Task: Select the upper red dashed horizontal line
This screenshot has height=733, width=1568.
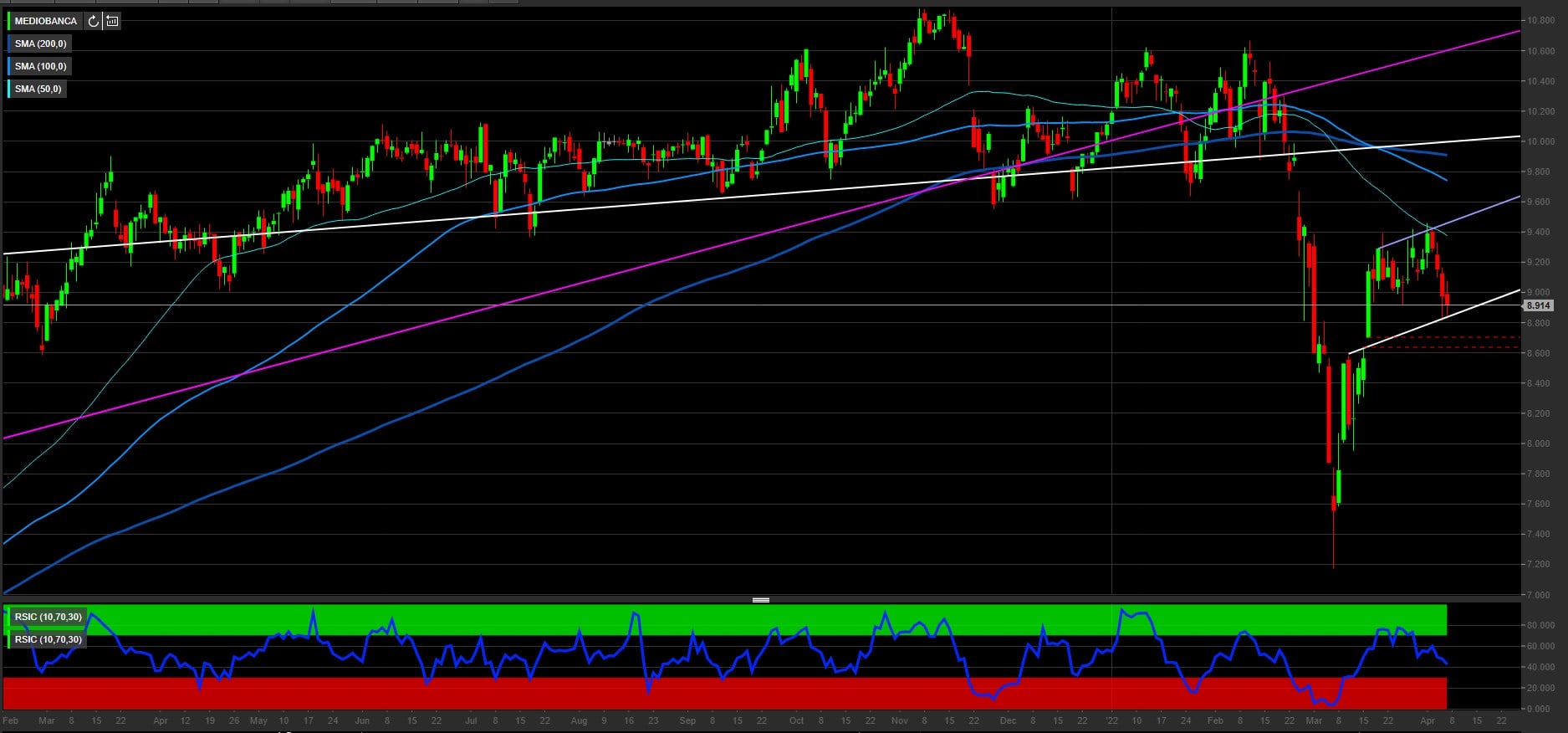Action: [x=1472, y=337]
